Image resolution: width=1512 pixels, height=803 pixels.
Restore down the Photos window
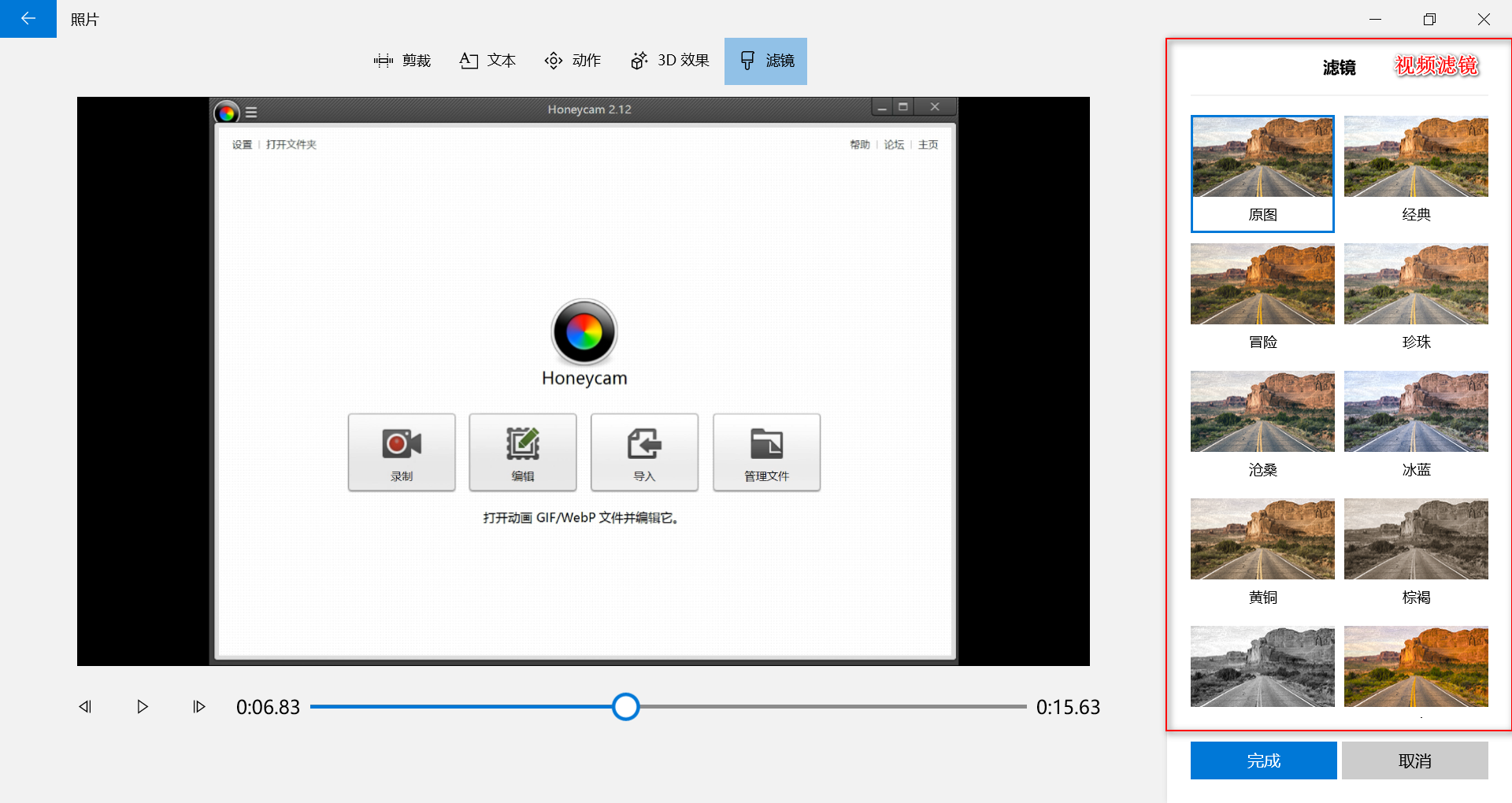click(x=1429, y=19)
